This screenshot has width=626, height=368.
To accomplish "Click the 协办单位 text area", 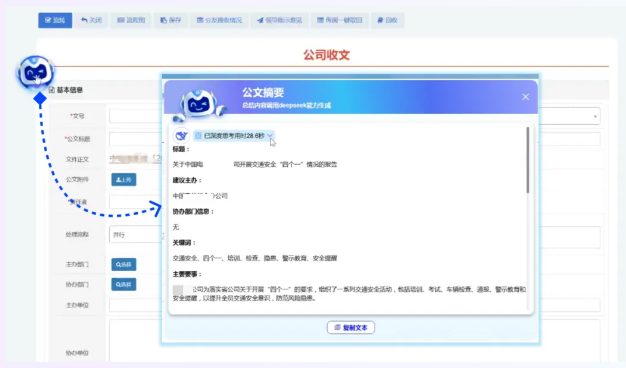I will coord(136,340).
